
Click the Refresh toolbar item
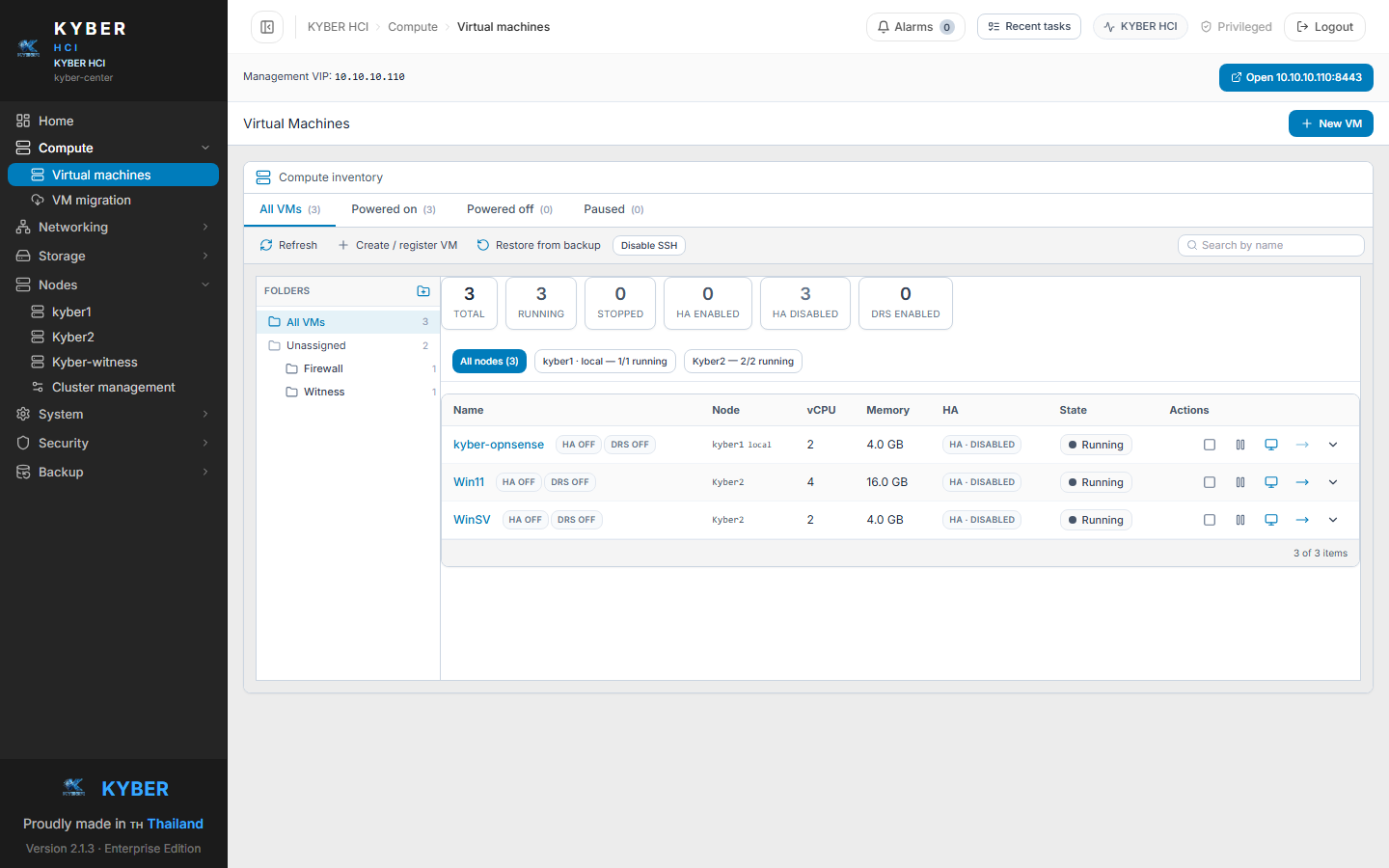pyautogui.click(x=288, y=245)
